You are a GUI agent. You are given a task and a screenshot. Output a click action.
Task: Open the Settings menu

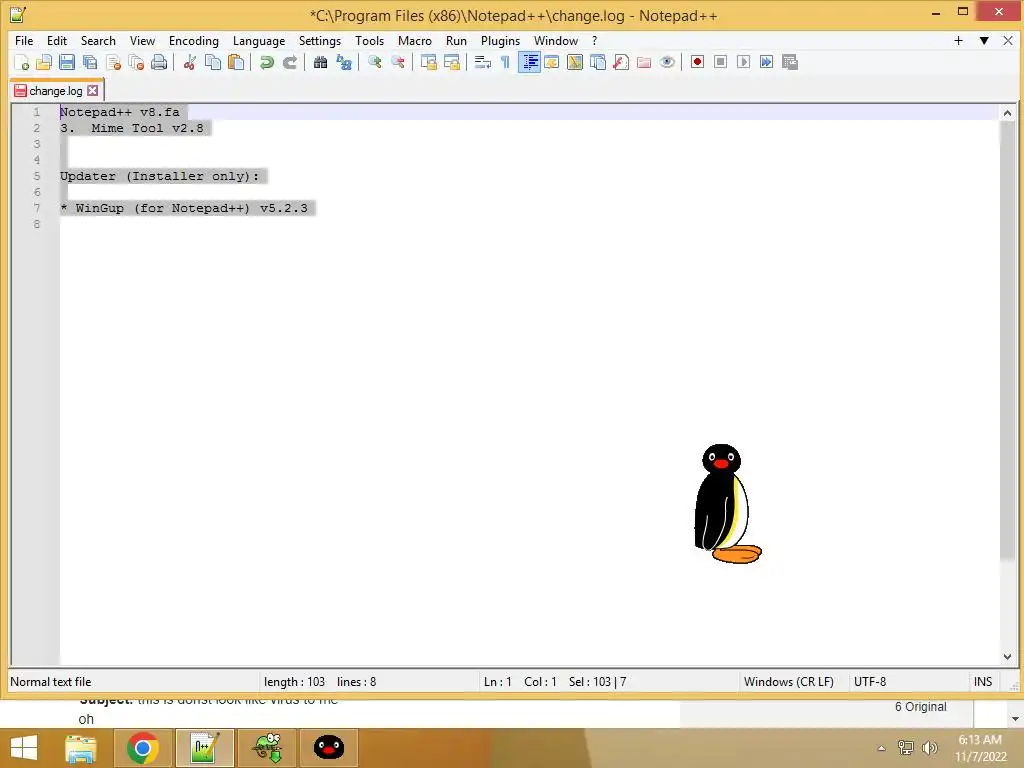click(x=319, y=40)
